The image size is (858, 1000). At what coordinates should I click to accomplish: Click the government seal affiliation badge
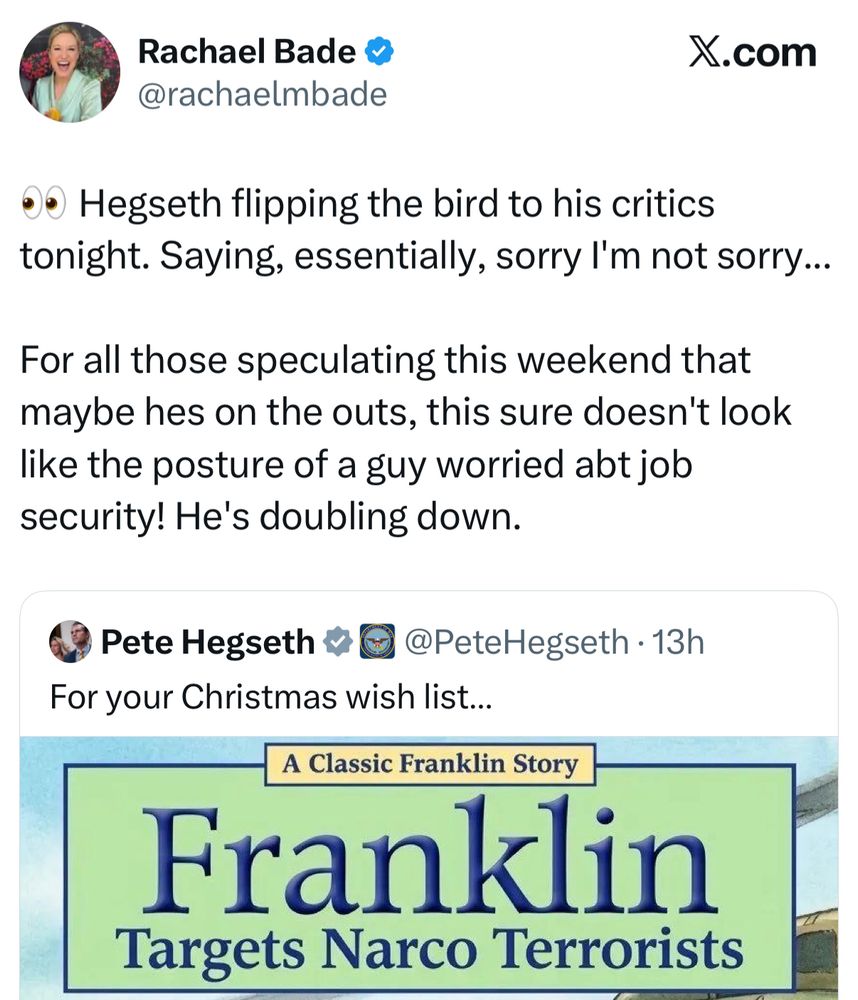coord(374,641)
